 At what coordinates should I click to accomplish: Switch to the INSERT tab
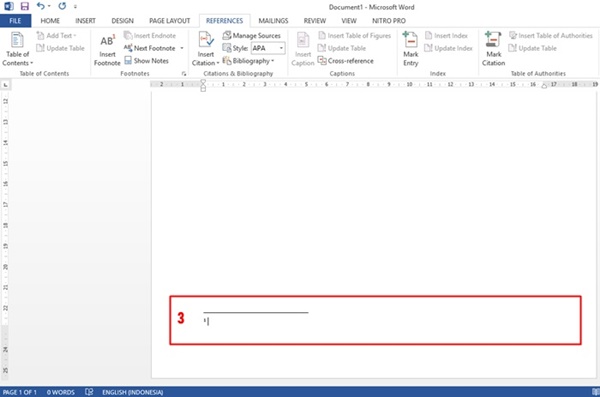pyautogui.click(x=85, y=21)
